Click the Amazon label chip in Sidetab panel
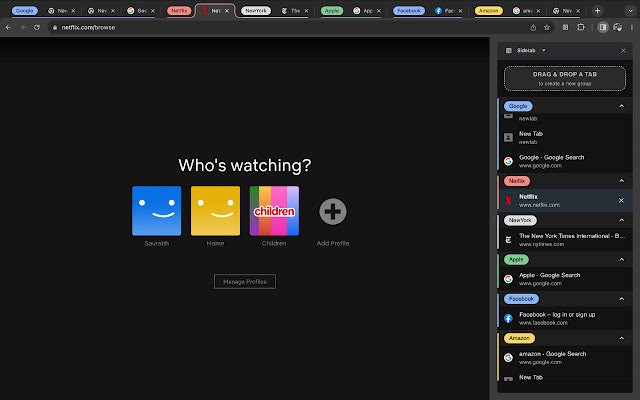This screenshot has width=640, height=400. (519, 338)
